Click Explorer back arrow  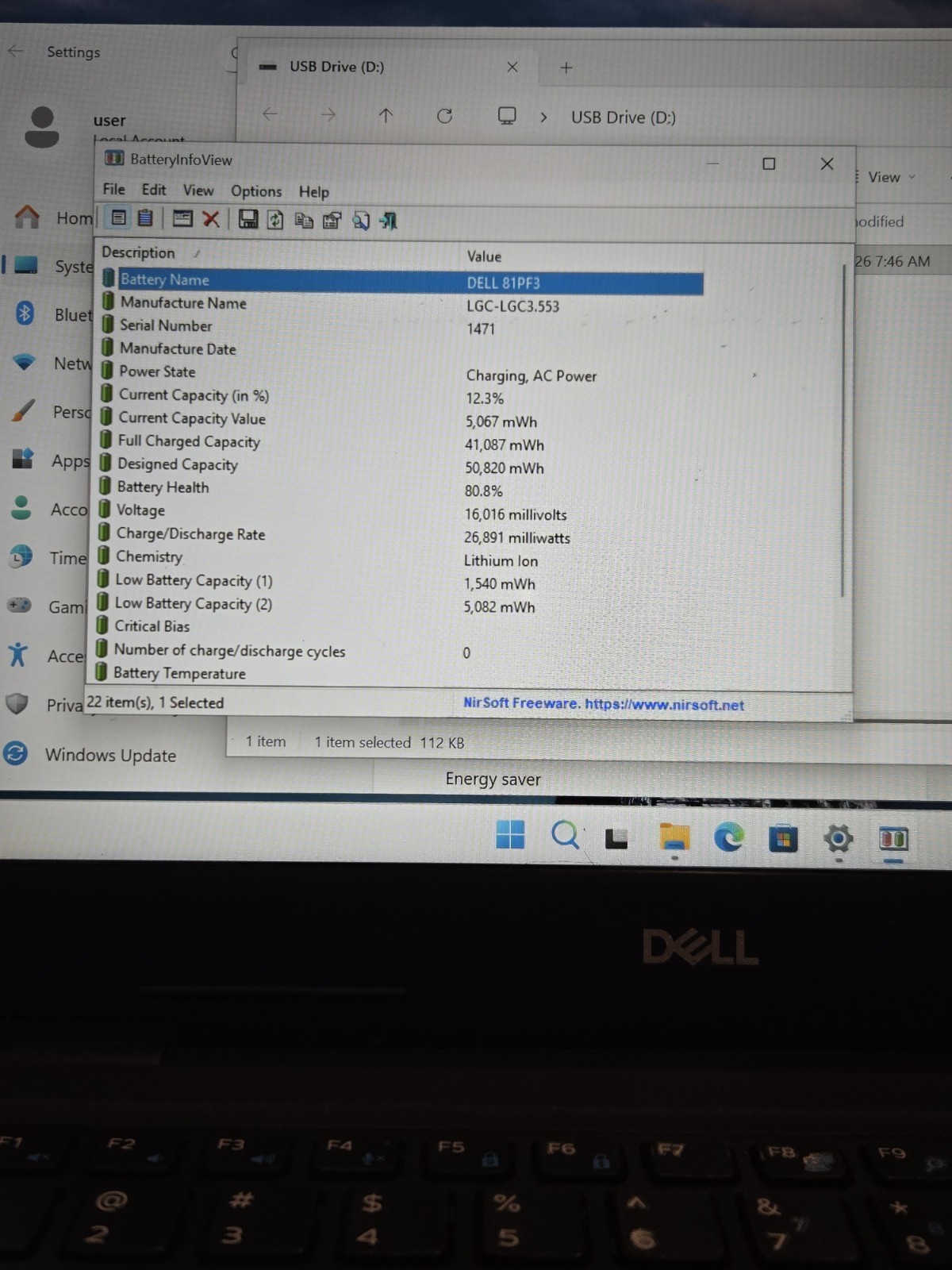coord(270,114)
